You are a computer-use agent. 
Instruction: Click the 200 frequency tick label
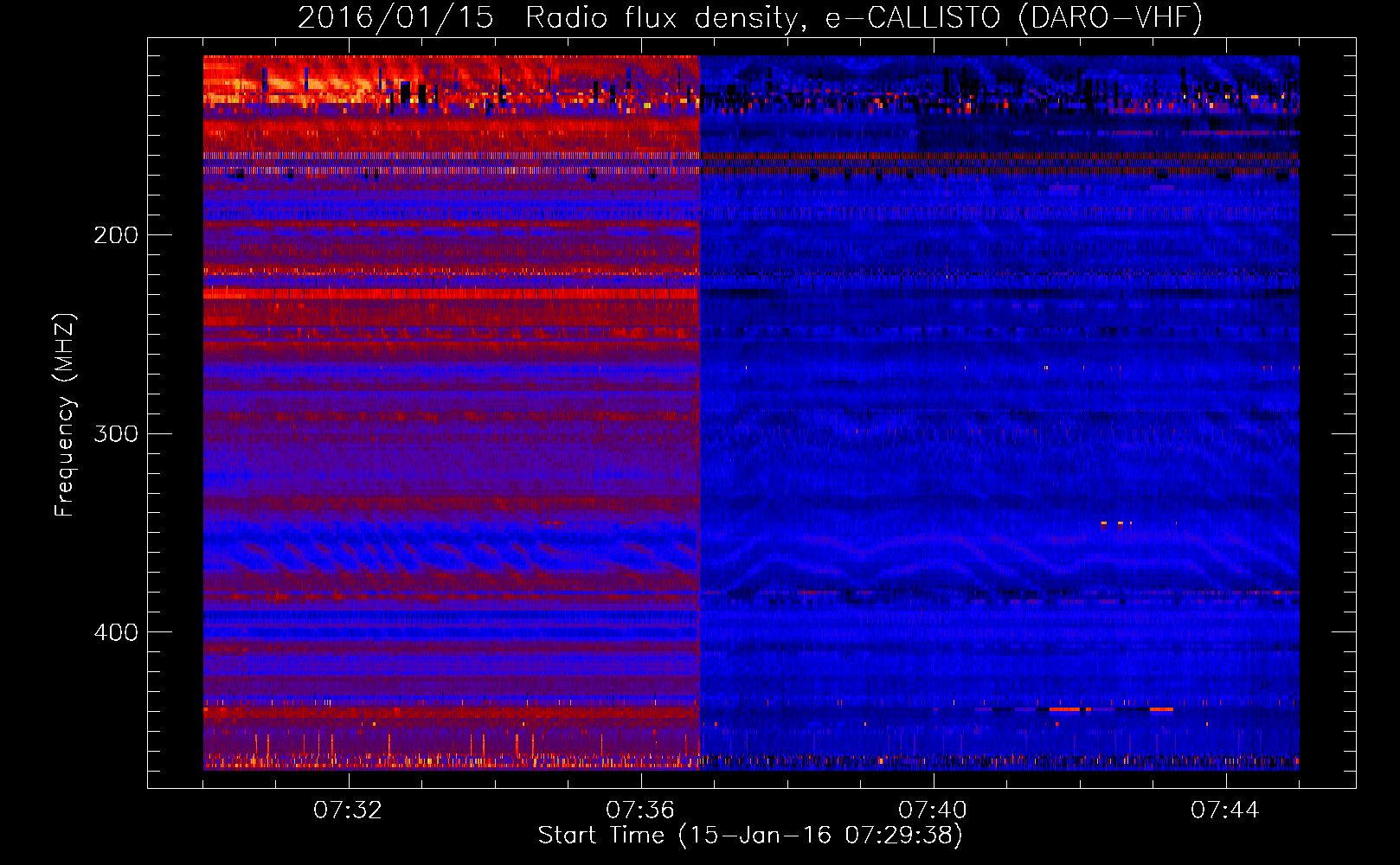pos(116,235)
